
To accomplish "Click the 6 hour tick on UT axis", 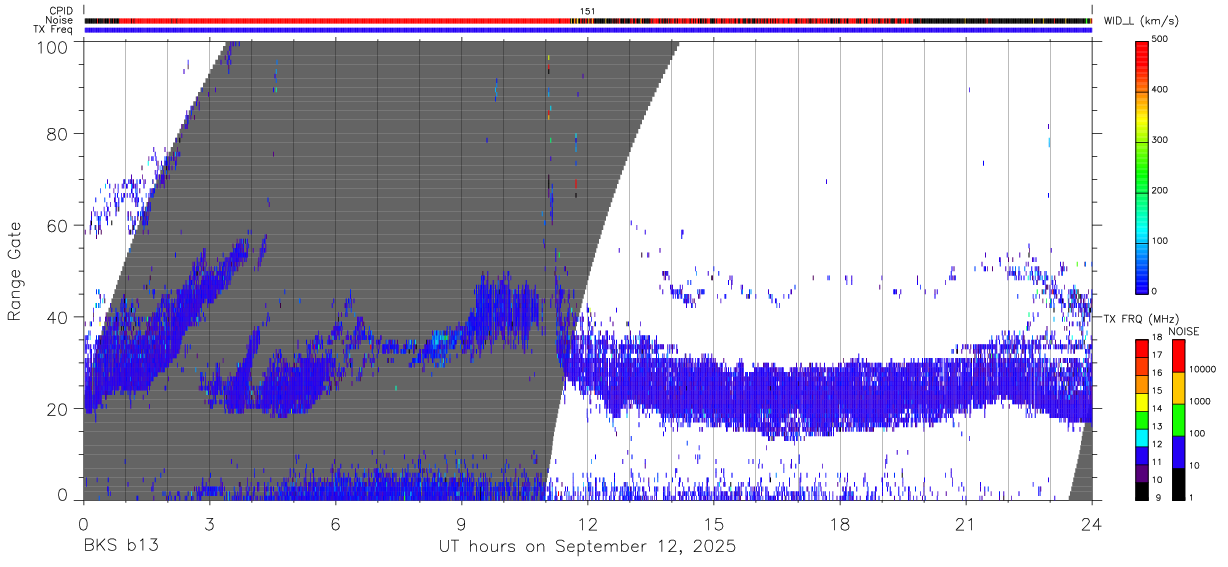I will click(335, 524).
